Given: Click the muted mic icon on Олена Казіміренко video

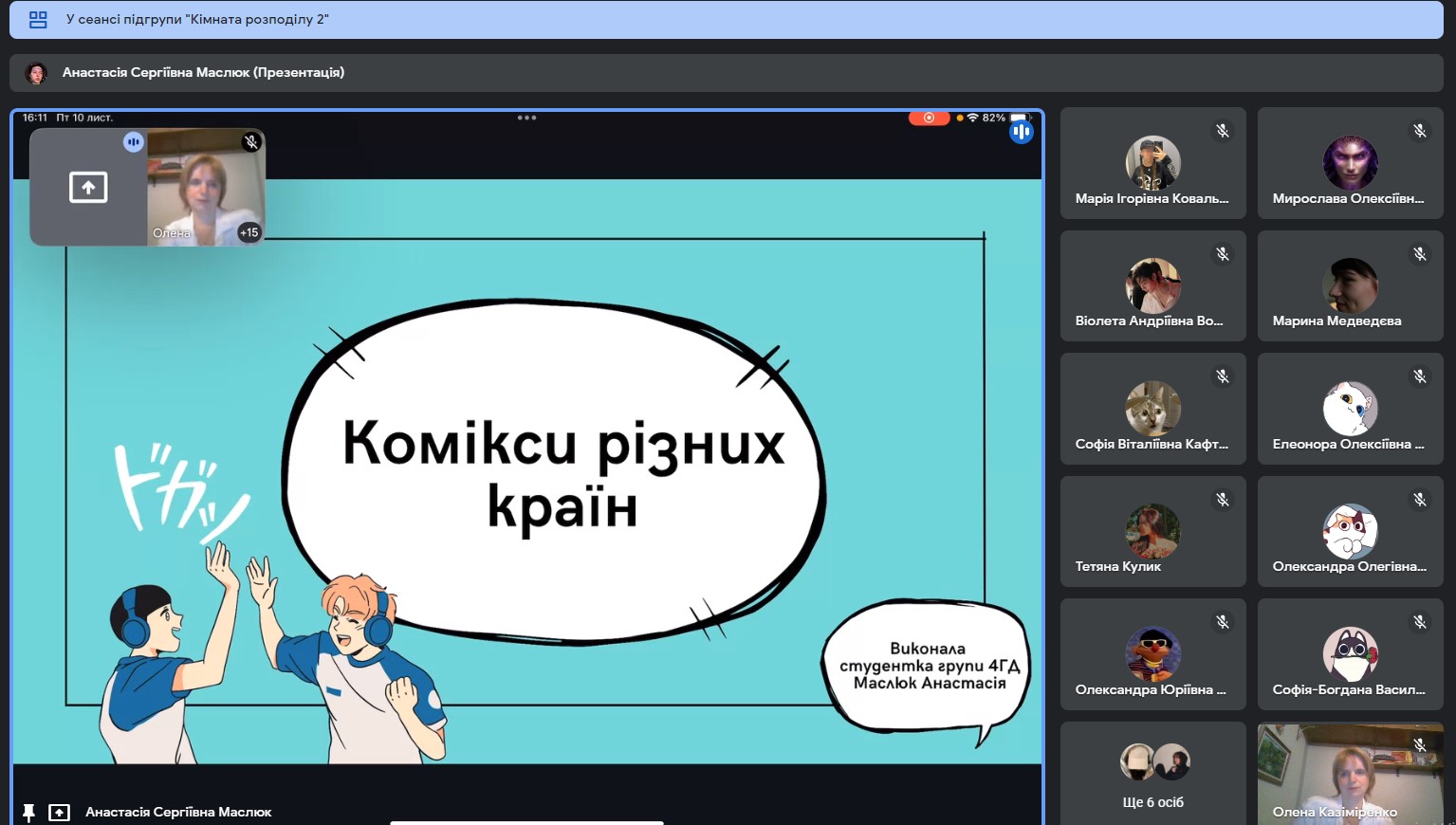Looking at the screenshot, I should [x=1420, y=745].
